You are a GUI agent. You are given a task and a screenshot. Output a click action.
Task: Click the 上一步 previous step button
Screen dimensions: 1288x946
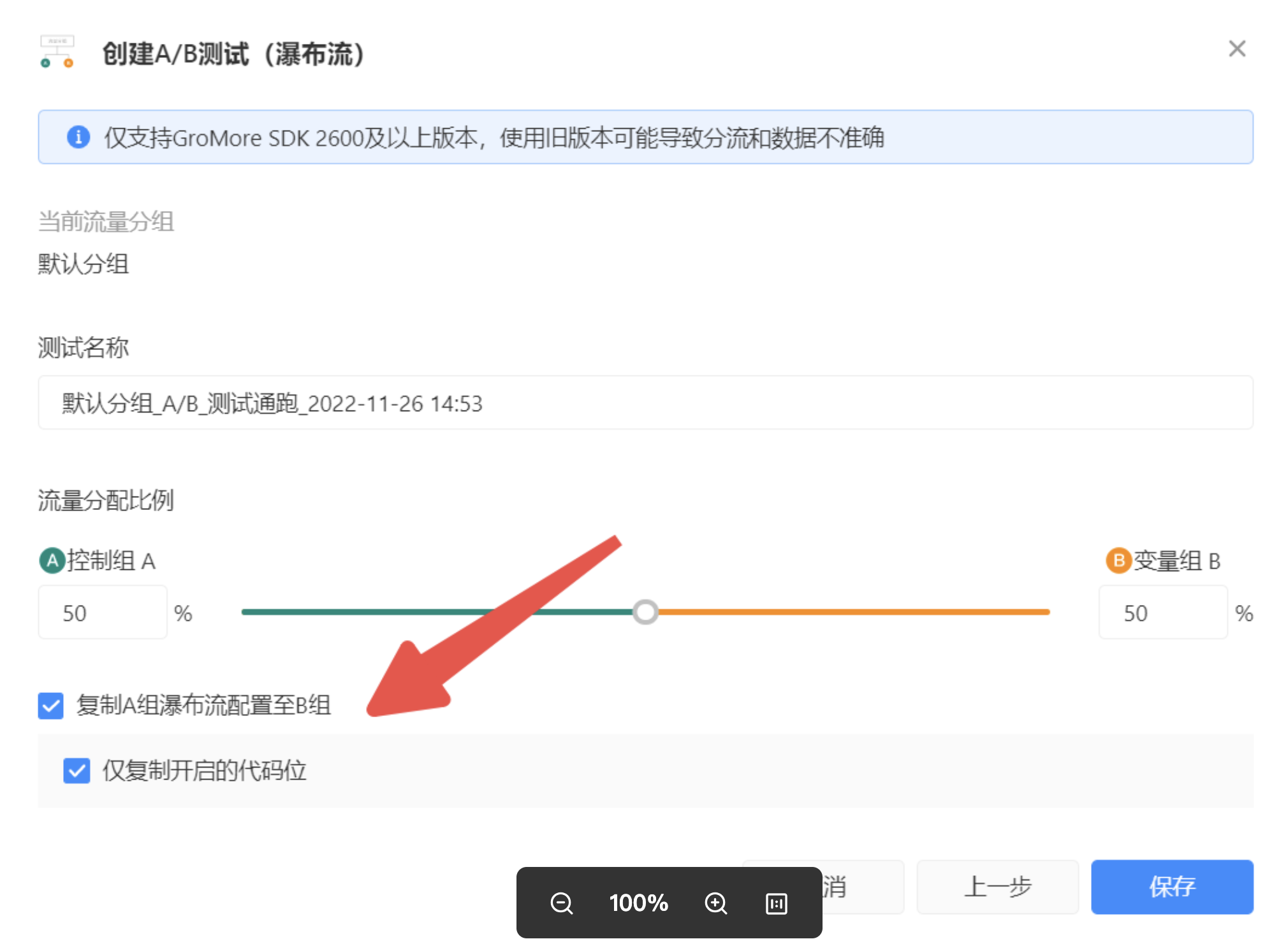click(997, 887)
